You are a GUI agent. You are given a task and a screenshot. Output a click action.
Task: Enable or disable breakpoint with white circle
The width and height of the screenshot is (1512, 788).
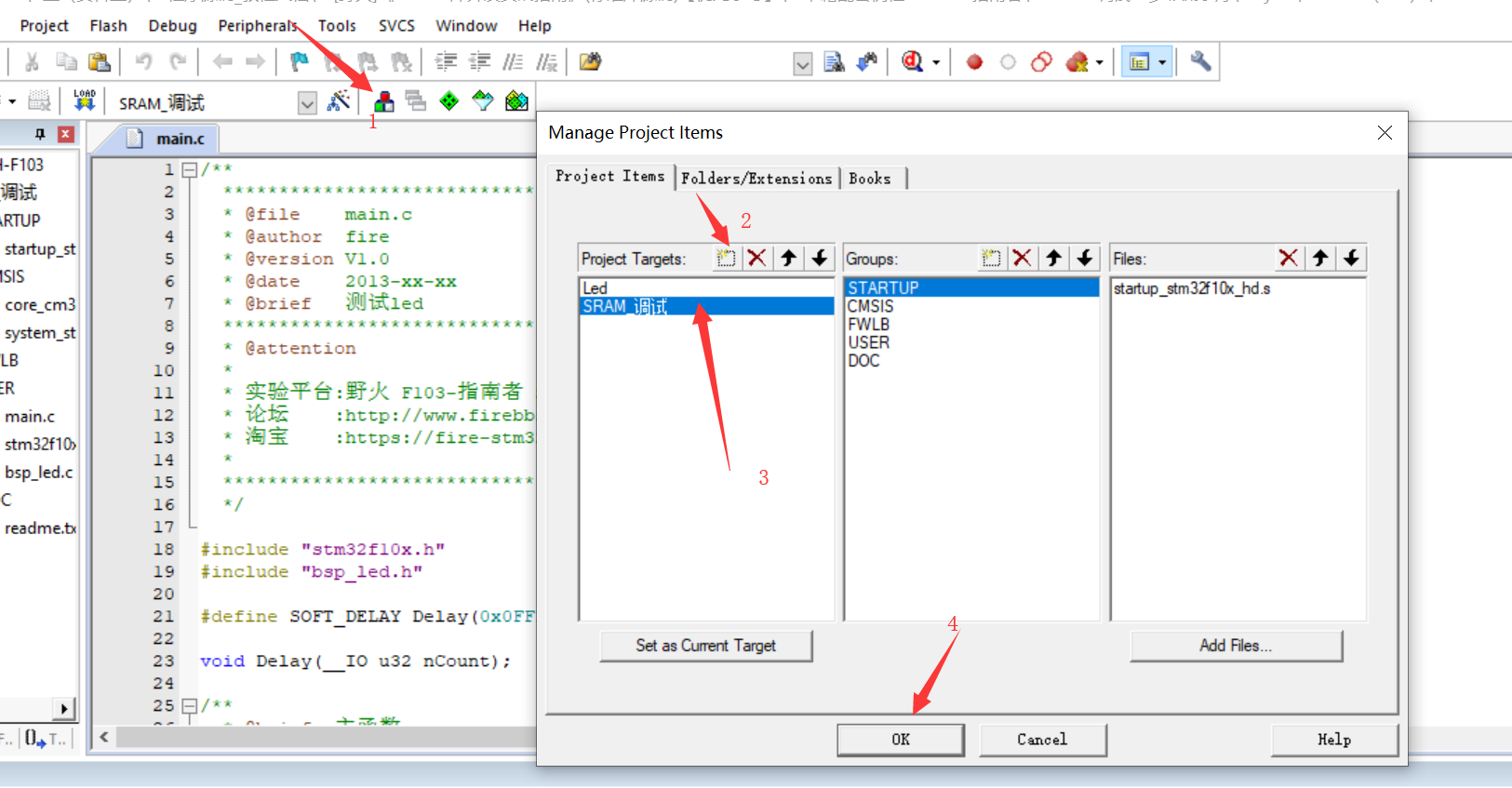[x=1008, y=62]
